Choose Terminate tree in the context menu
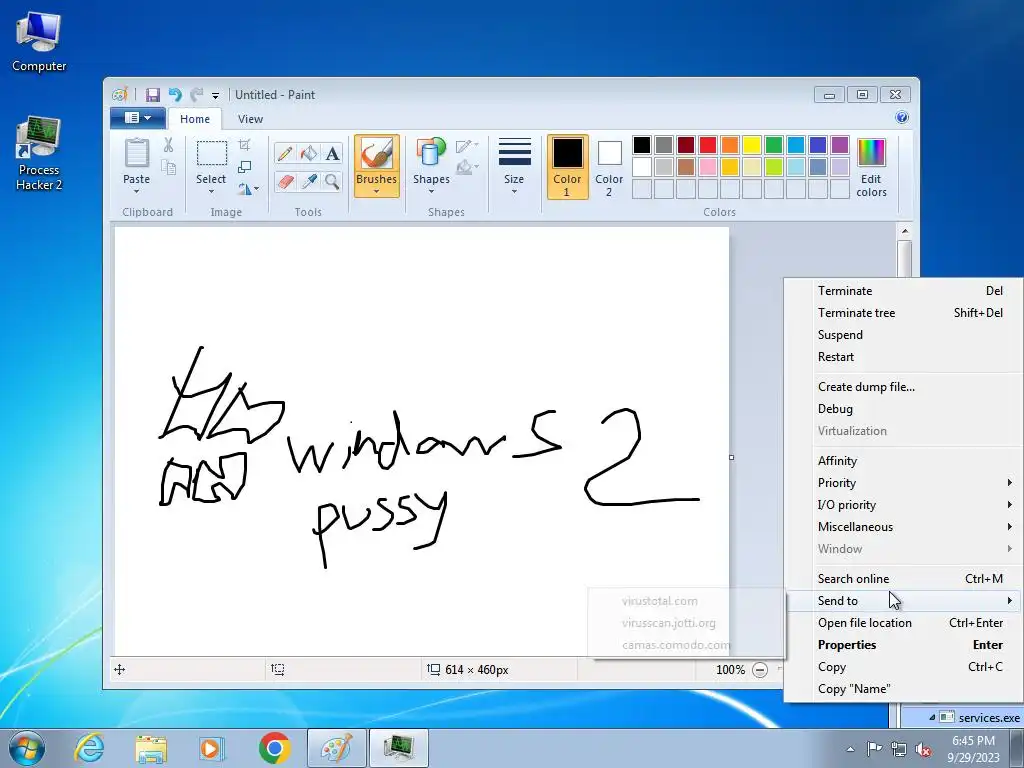 coord(904,313)
